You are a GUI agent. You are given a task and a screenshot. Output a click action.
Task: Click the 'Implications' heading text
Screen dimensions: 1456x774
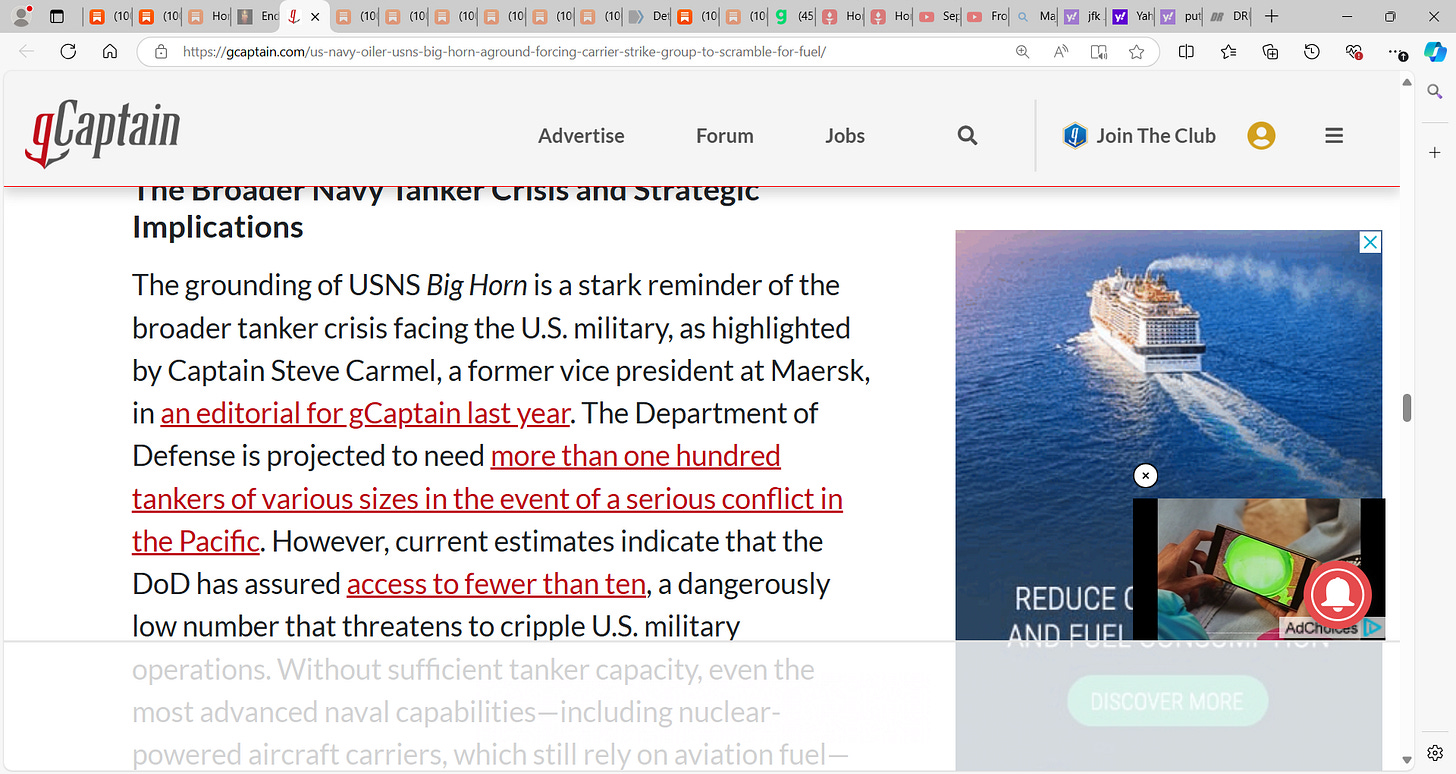tap(218, 227)
